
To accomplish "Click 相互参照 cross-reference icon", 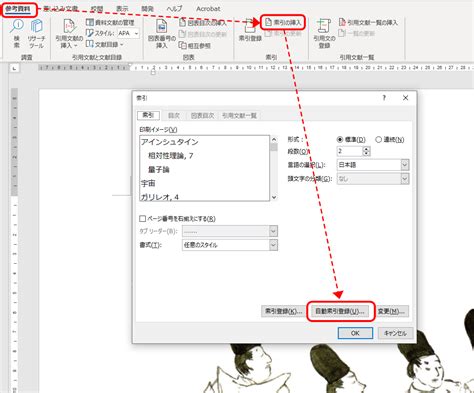I will click(195, 46).
